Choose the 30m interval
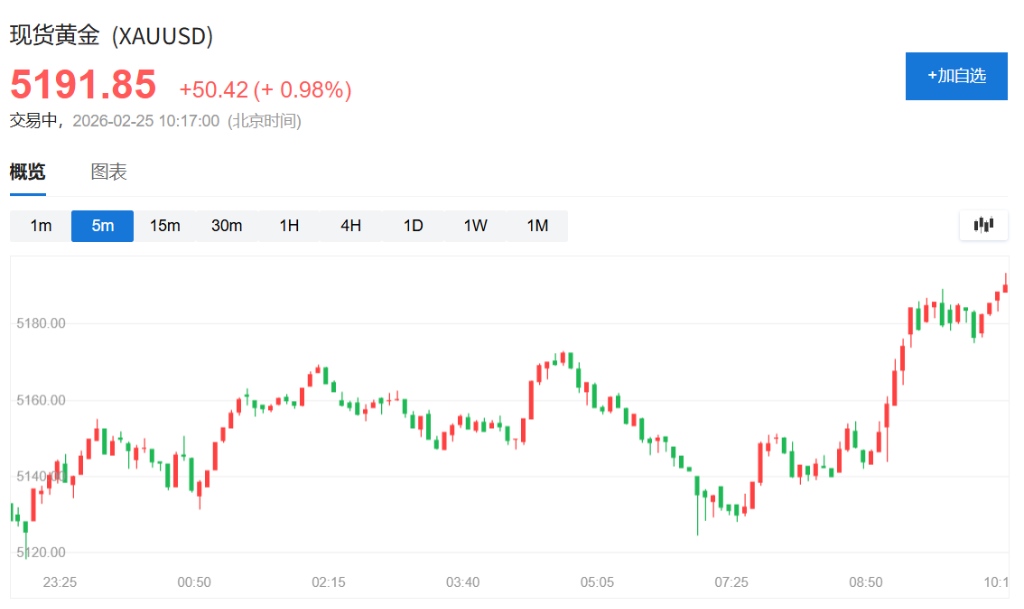Screen dimensions: 1024x609 click(227, 226)
